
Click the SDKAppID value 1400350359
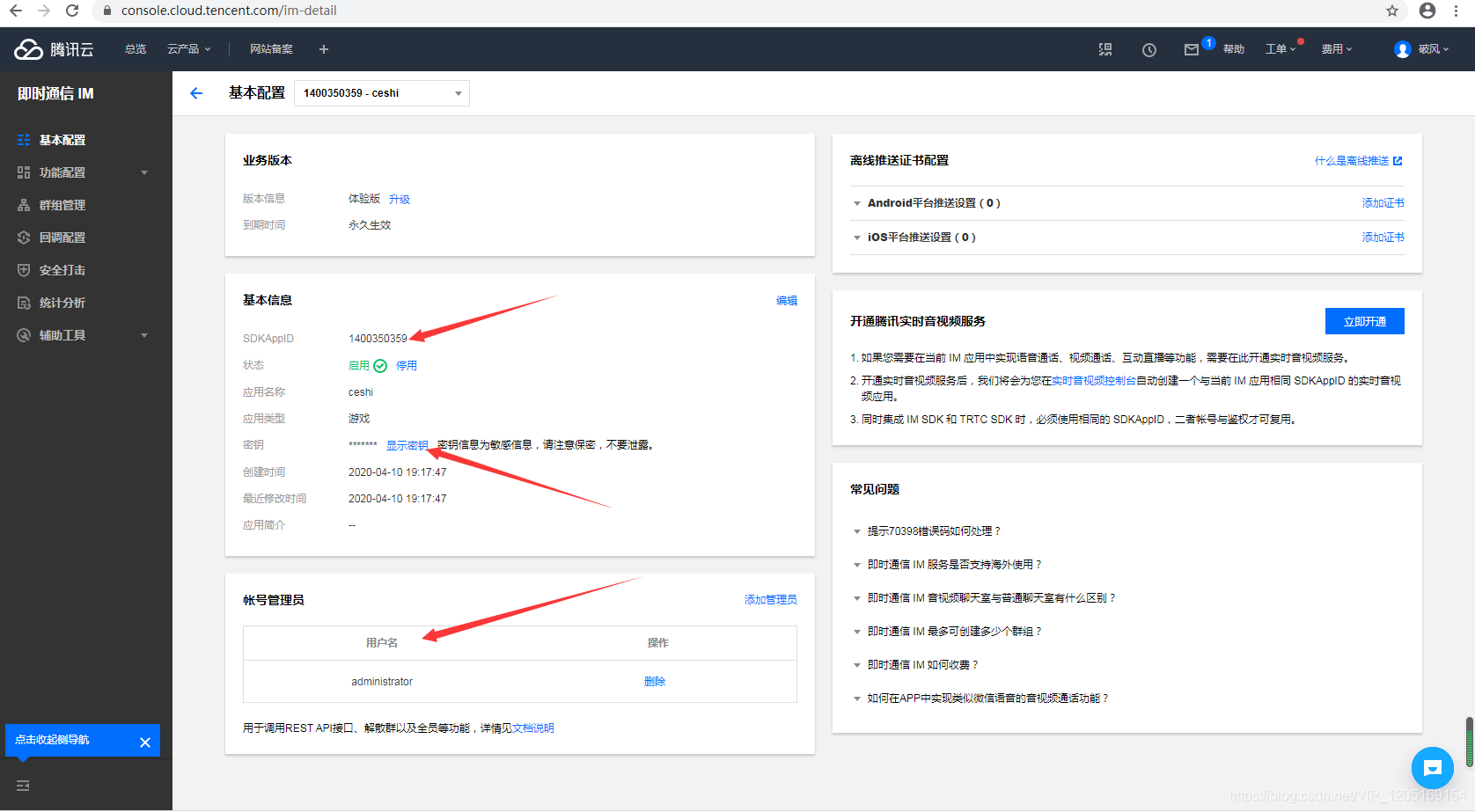coord(378,339)
